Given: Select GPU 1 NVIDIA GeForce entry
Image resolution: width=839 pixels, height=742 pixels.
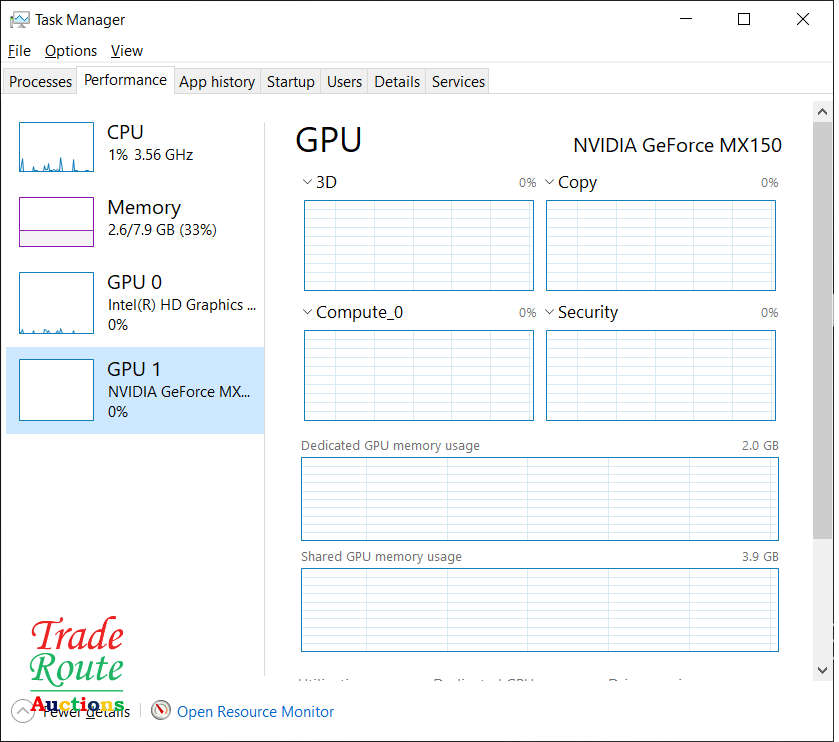Looking at the screenshot, I should (x=135, y=390).
